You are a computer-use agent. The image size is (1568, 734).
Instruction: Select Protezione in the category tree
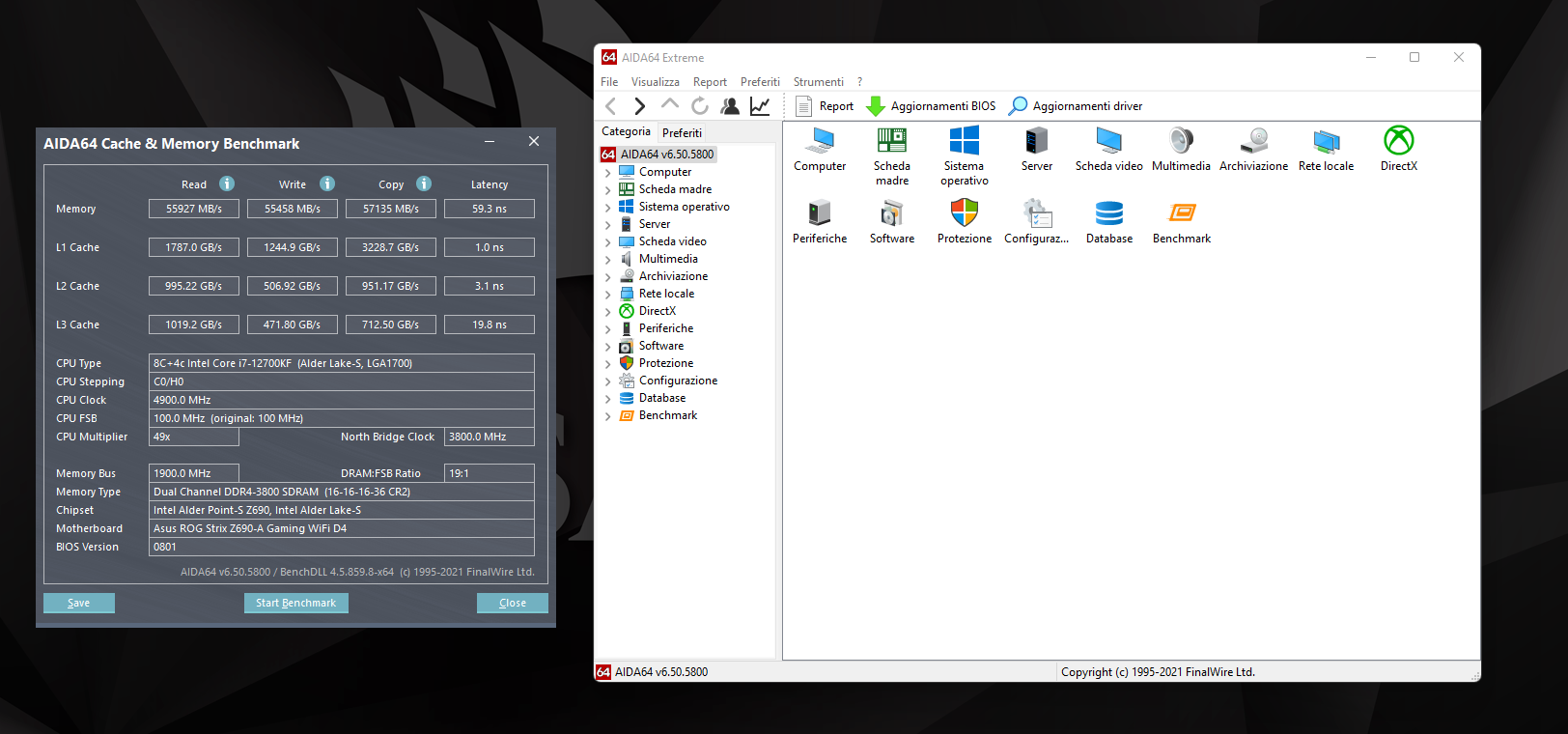666,363
